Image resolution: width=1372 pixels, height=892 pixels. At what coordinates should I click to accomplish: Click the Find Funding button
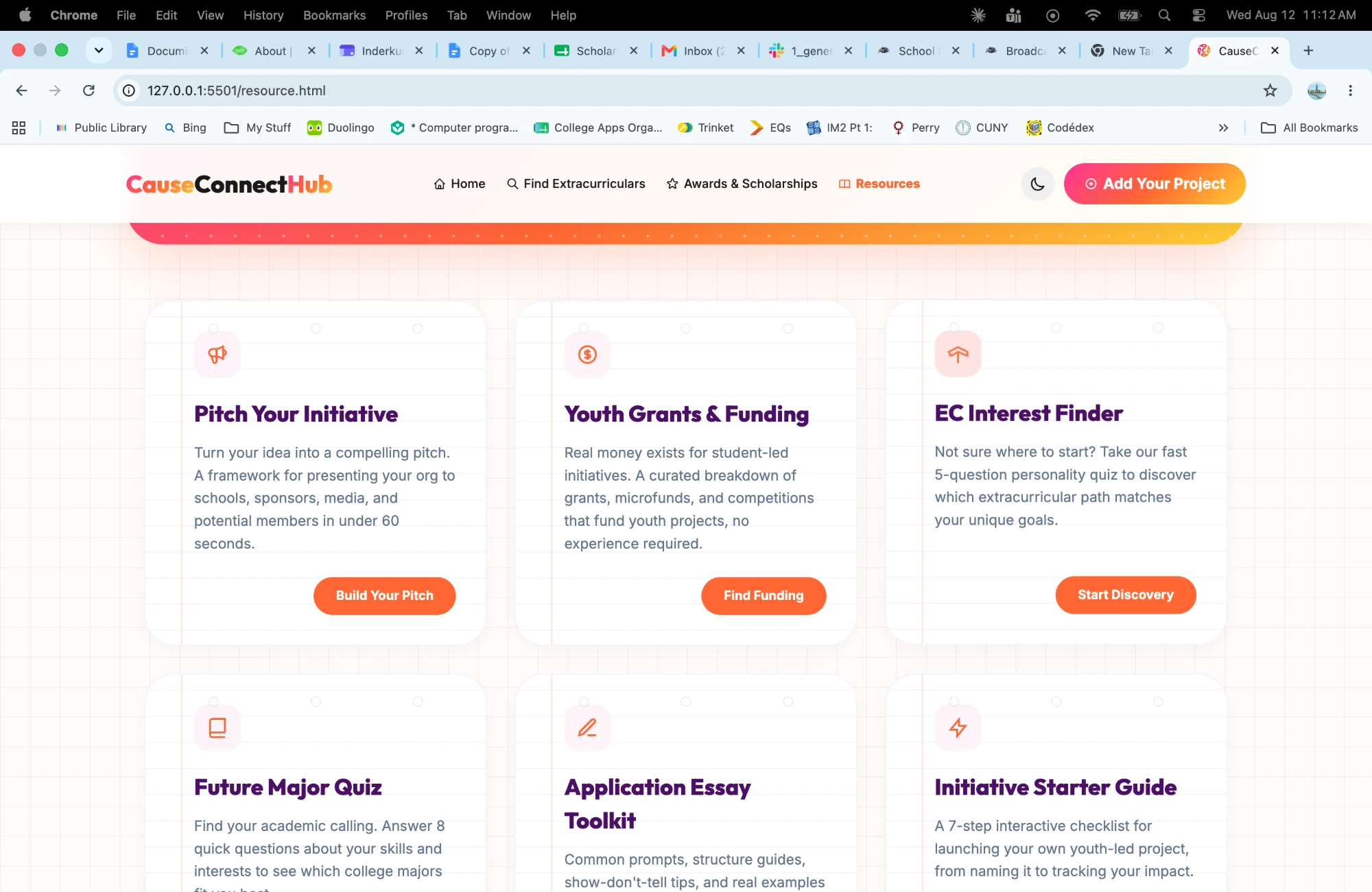(764, 596)
